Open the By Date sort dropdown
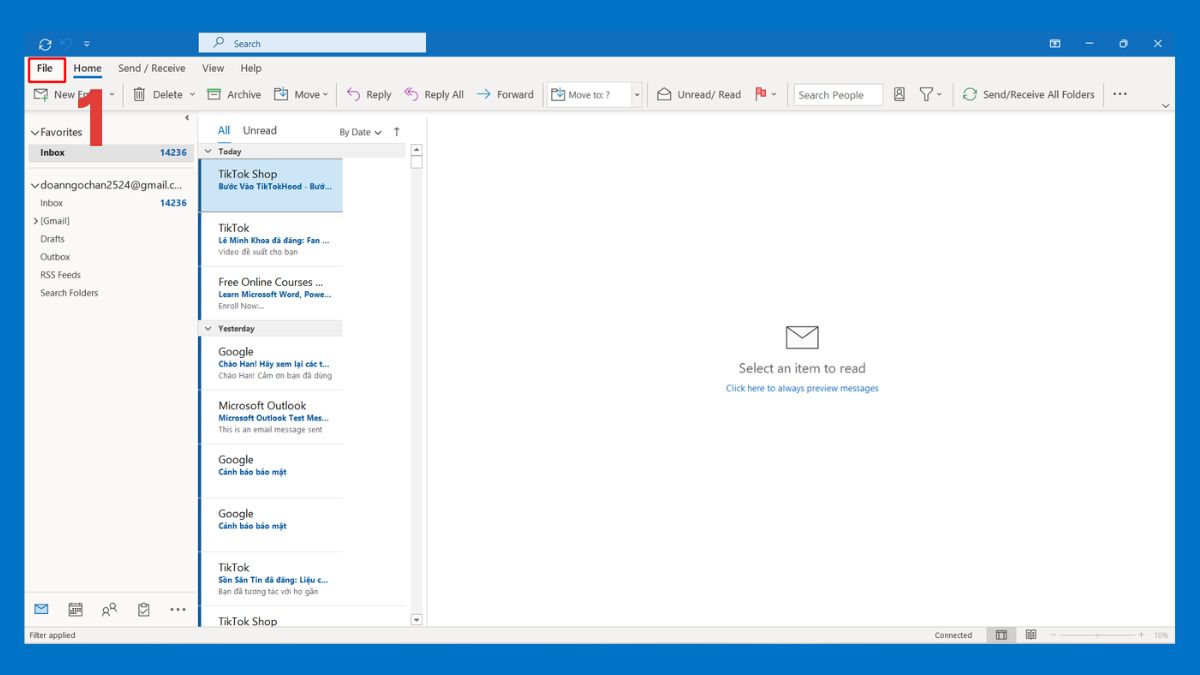Screen dimensions: 1200x675 click(360, 132)
